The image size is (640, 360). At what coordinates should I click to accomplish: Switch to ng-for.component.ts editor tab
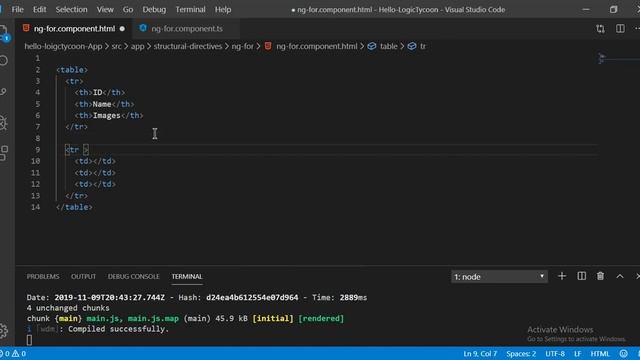tap(187, 29)
